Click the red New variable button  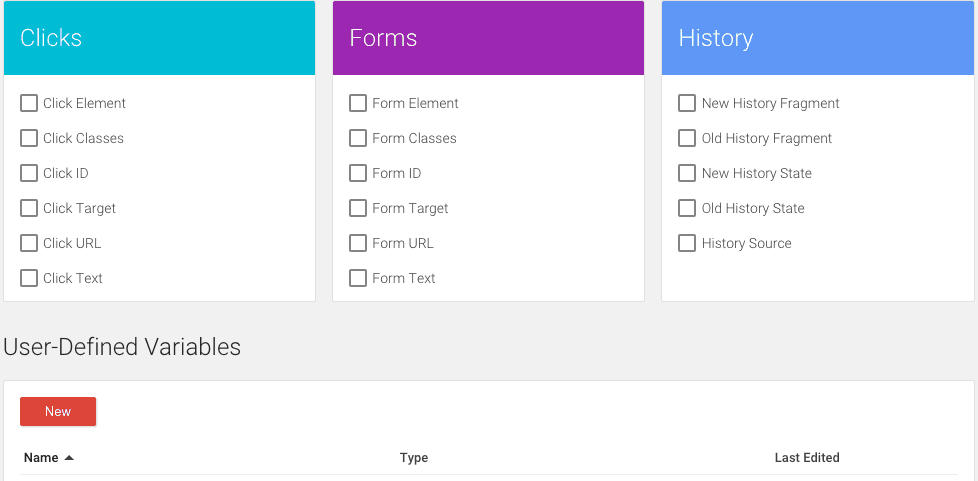(x=58, y=411)
